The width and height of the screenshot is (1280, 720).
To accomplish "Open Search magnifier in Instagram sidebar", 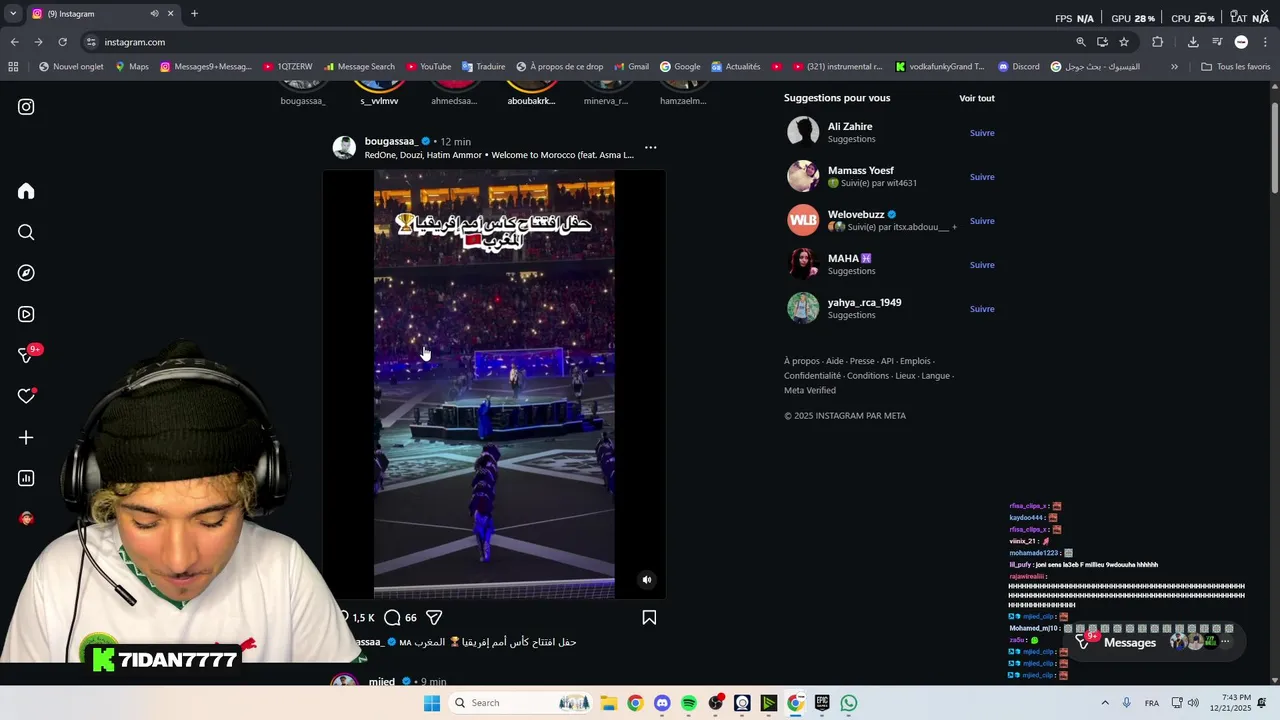I will [x=26, y=232].
